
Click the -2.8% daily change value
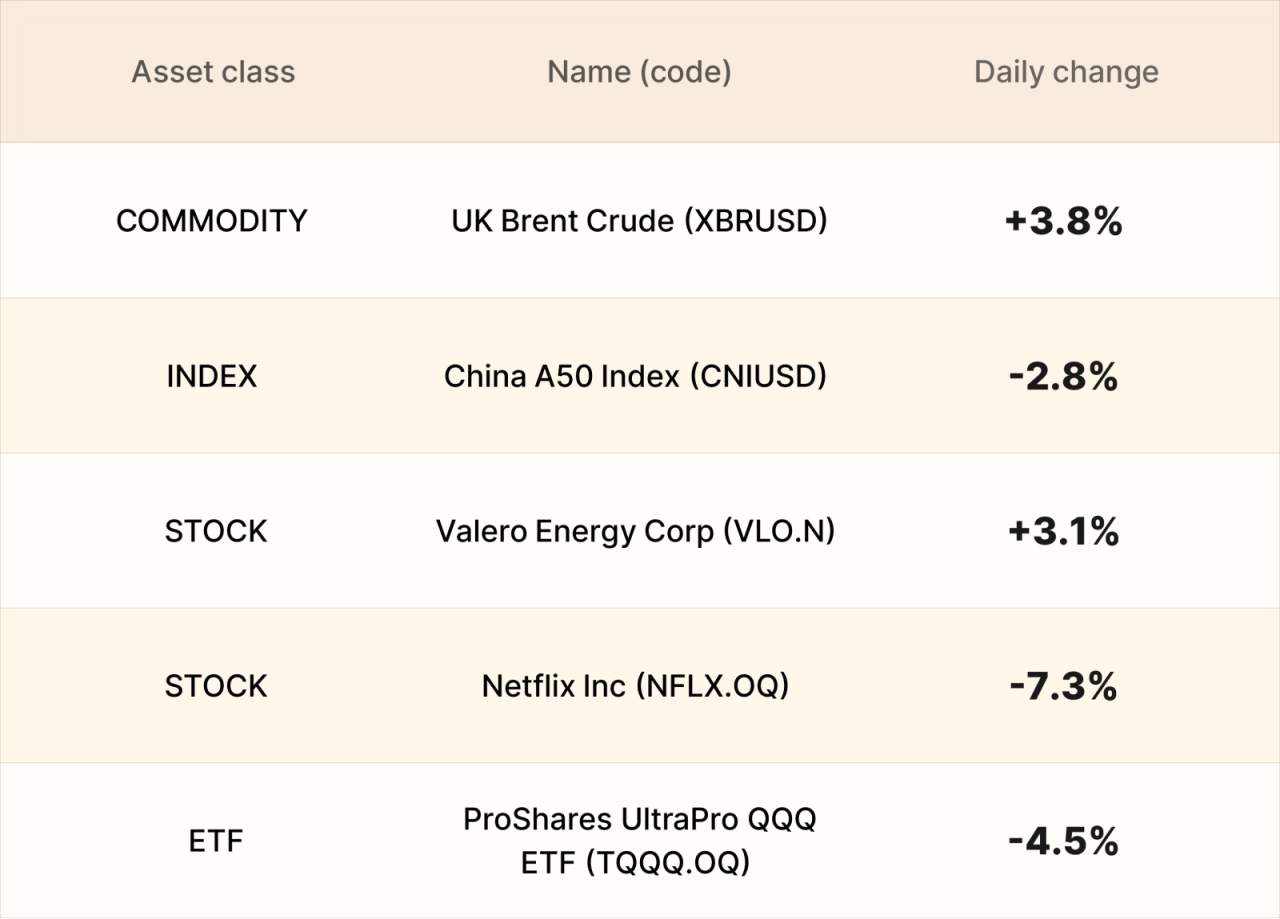pos(1063,376)
